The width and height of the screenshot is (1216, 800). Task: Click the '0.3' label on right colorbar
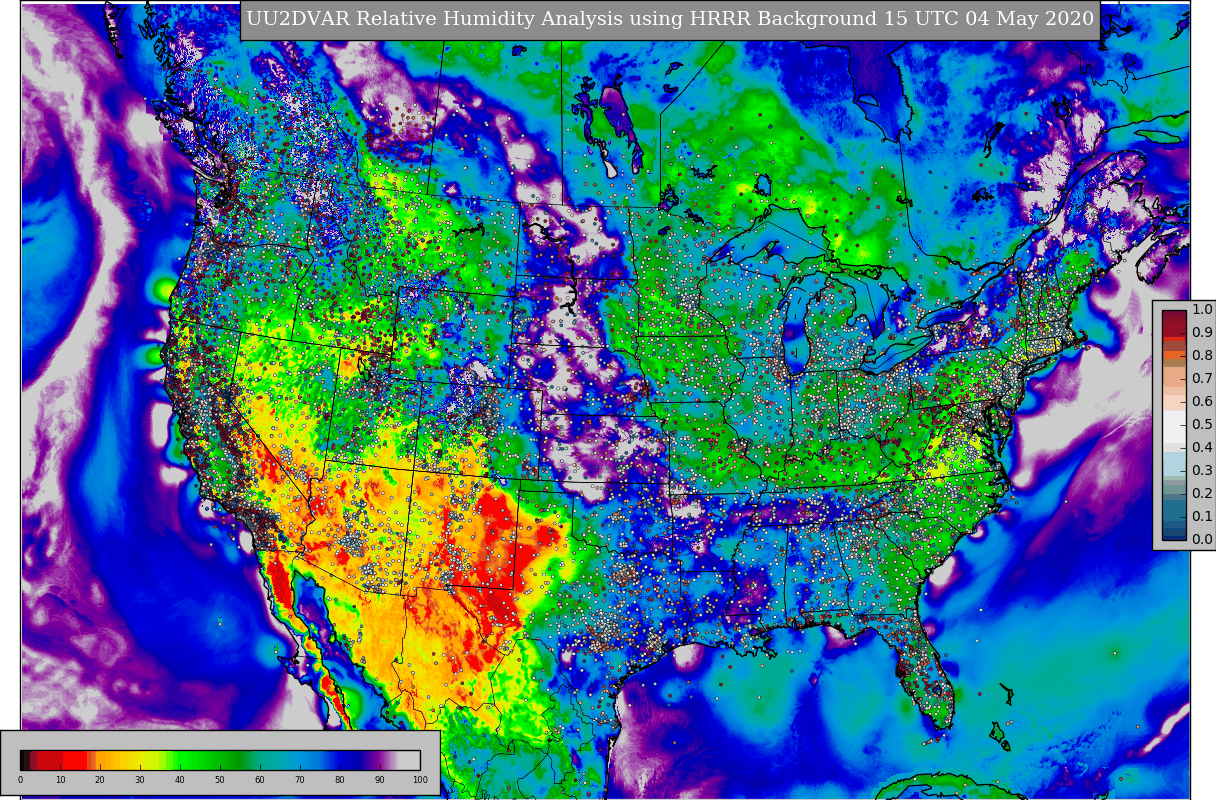click(x=1202, y=471)
